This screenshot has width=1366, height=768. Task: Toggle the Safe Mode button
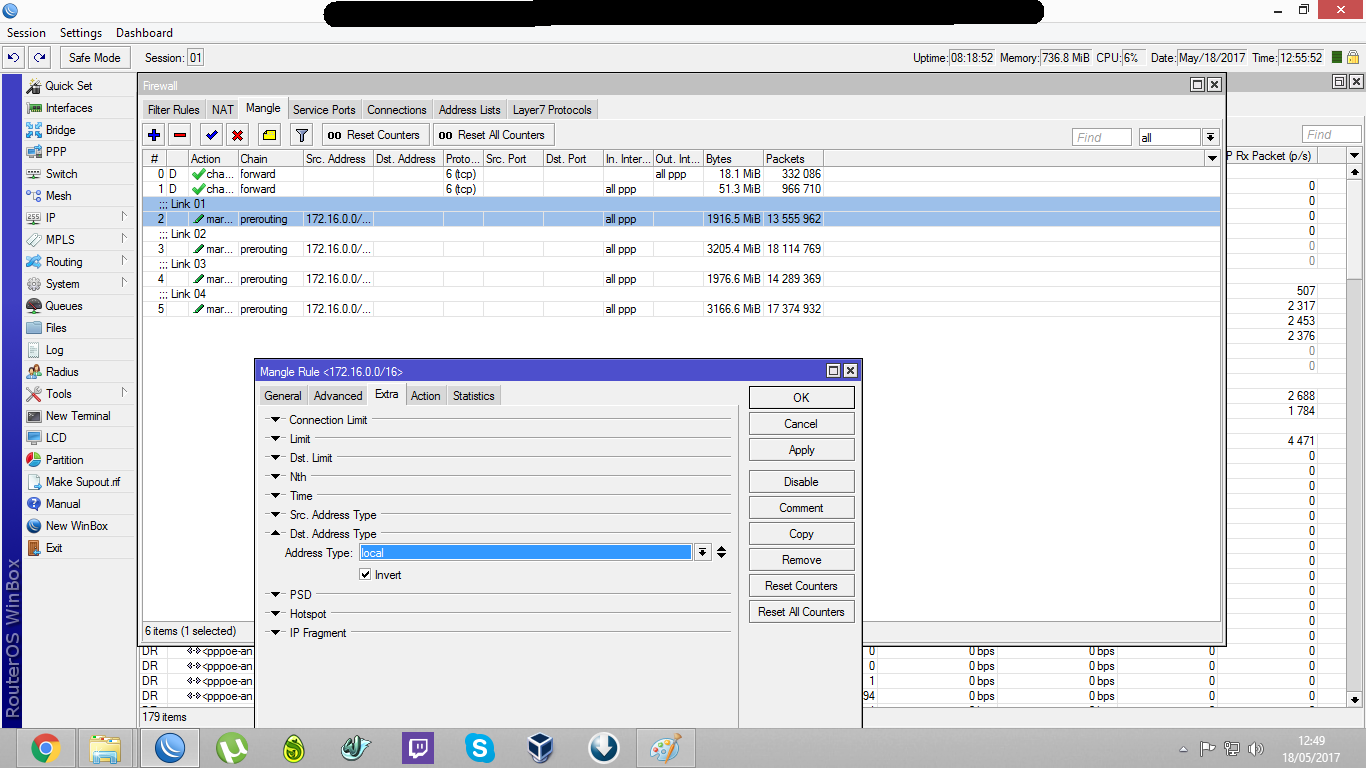(x=95, y=58)
